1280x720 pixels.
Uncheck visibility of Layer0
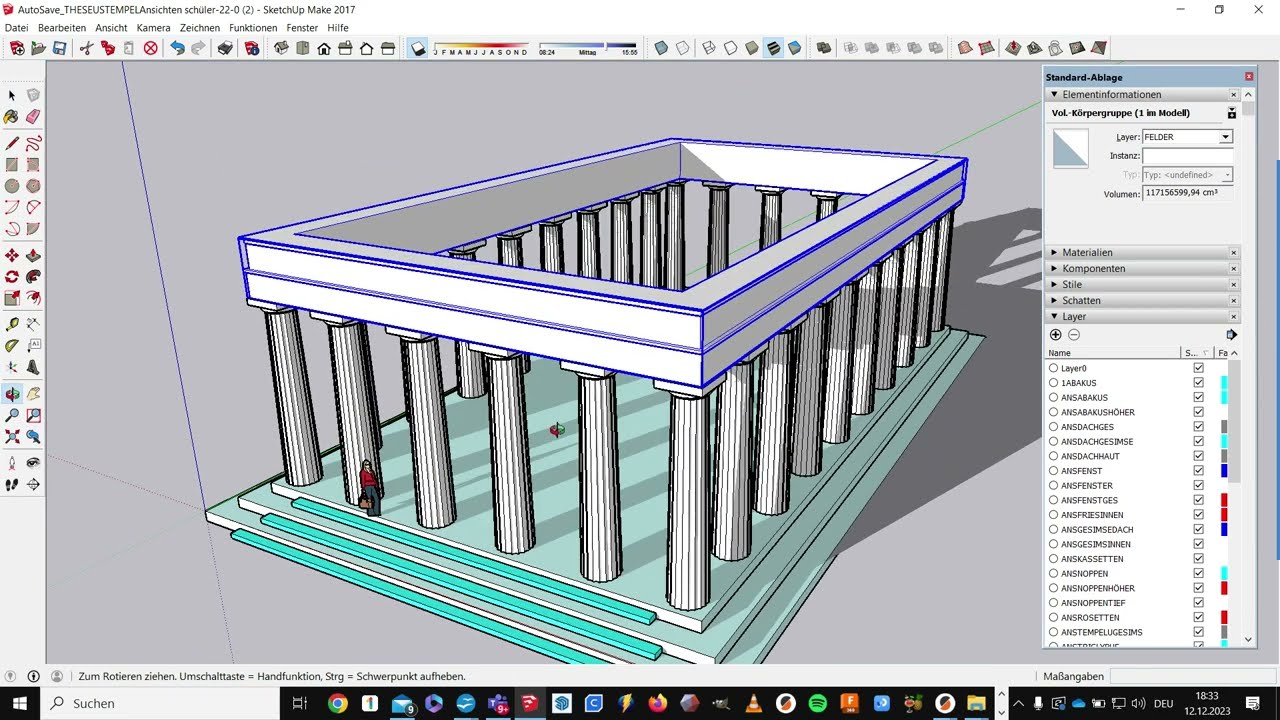pos(1198,368)
